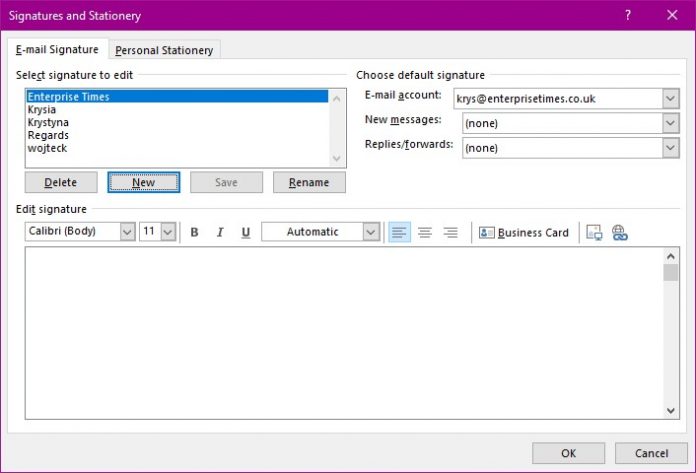This screenshot has width=696, height=473.
Task: Click the editor scrollbar thumb
Action: 671,273
